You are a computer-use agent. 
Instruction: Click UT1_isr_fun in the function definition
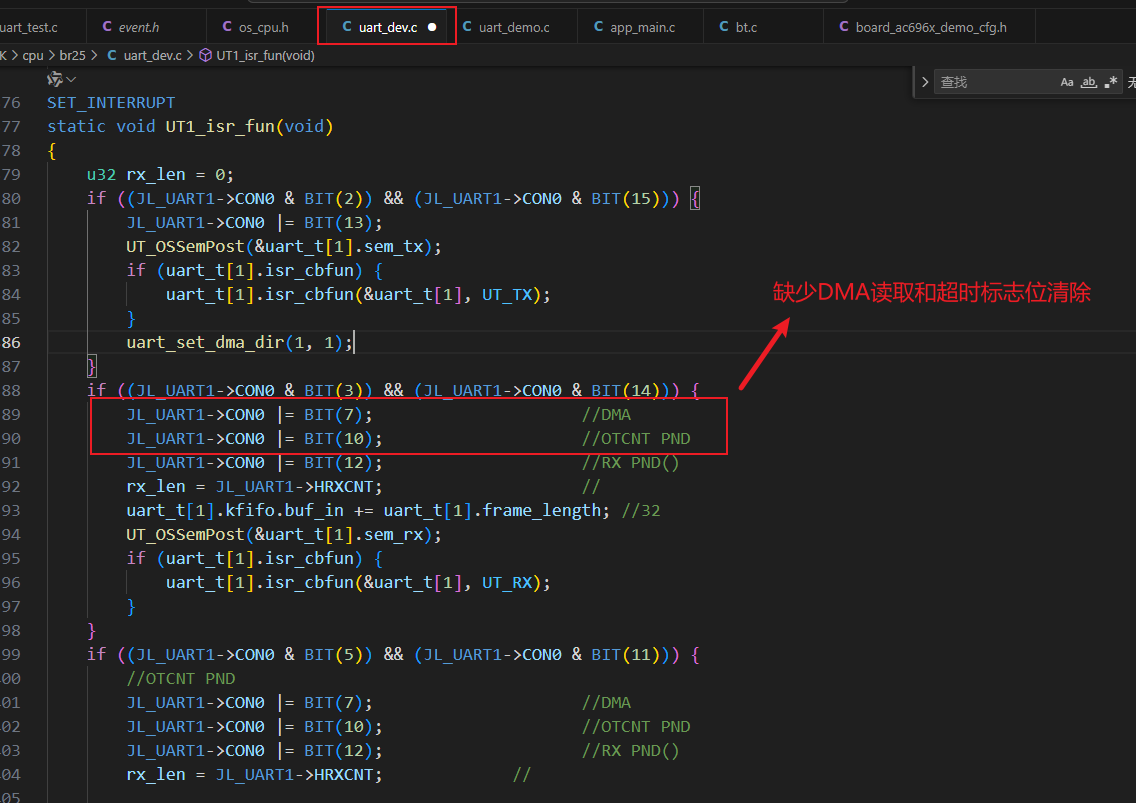220,127
